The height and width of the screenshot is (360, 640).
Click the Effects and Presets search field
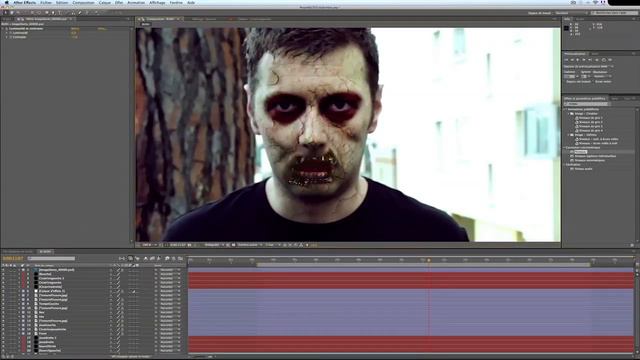[x=586, y=104]
